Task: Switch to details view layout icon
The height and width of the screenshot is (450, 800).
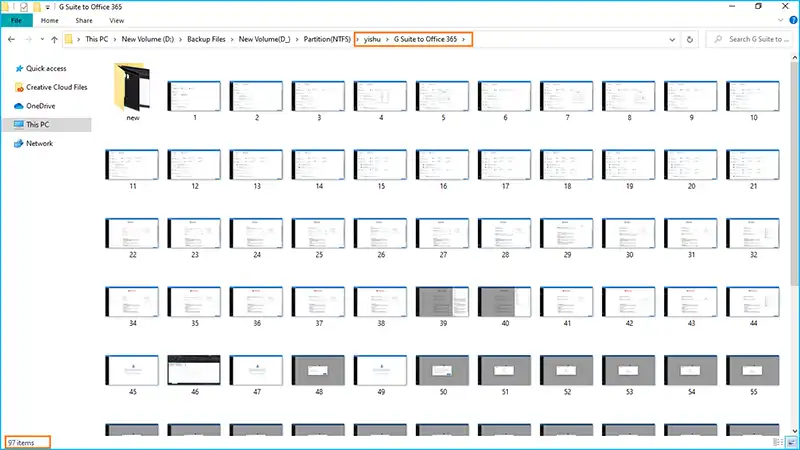Action: (x=778, y=442)
